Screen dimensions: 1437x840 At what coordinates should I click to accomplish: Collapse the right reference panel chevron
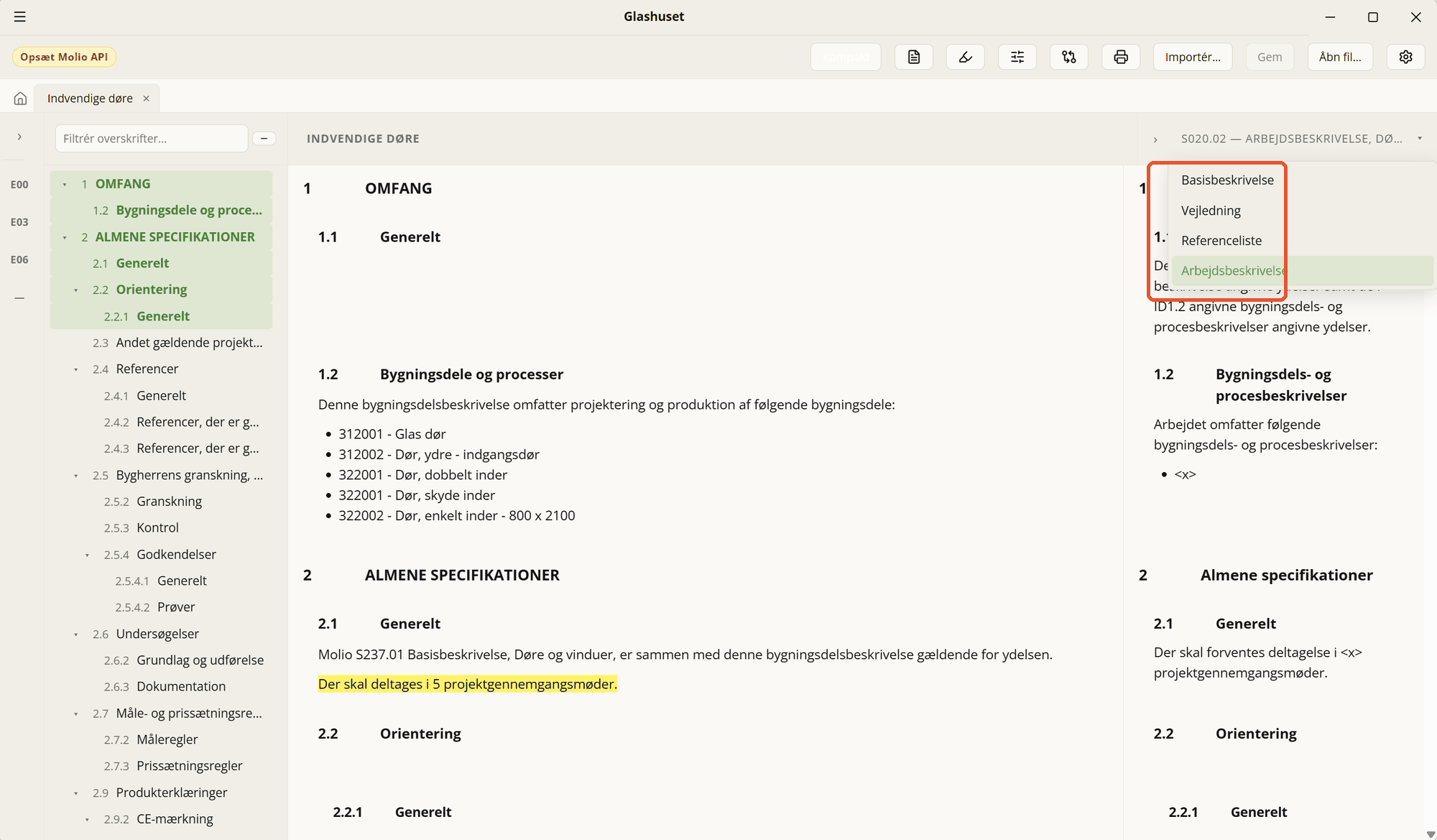point(1155,139)
